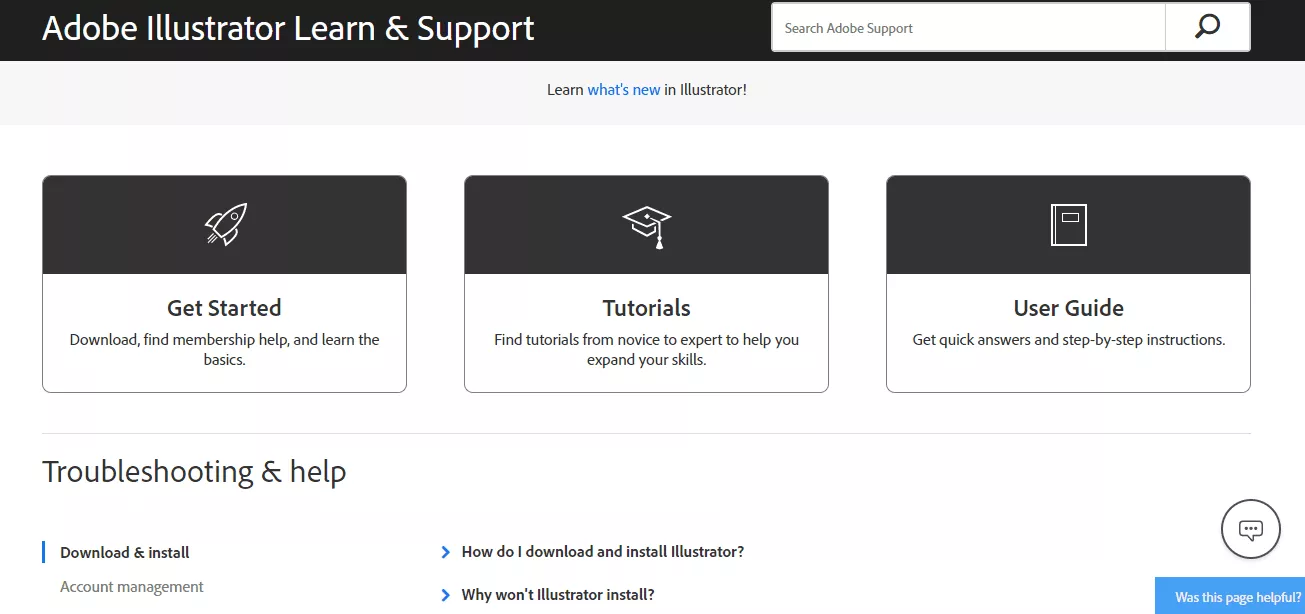Click the Troubleshooting & help heading
The width and height of the screenshot is (1305, 614).
194,471
